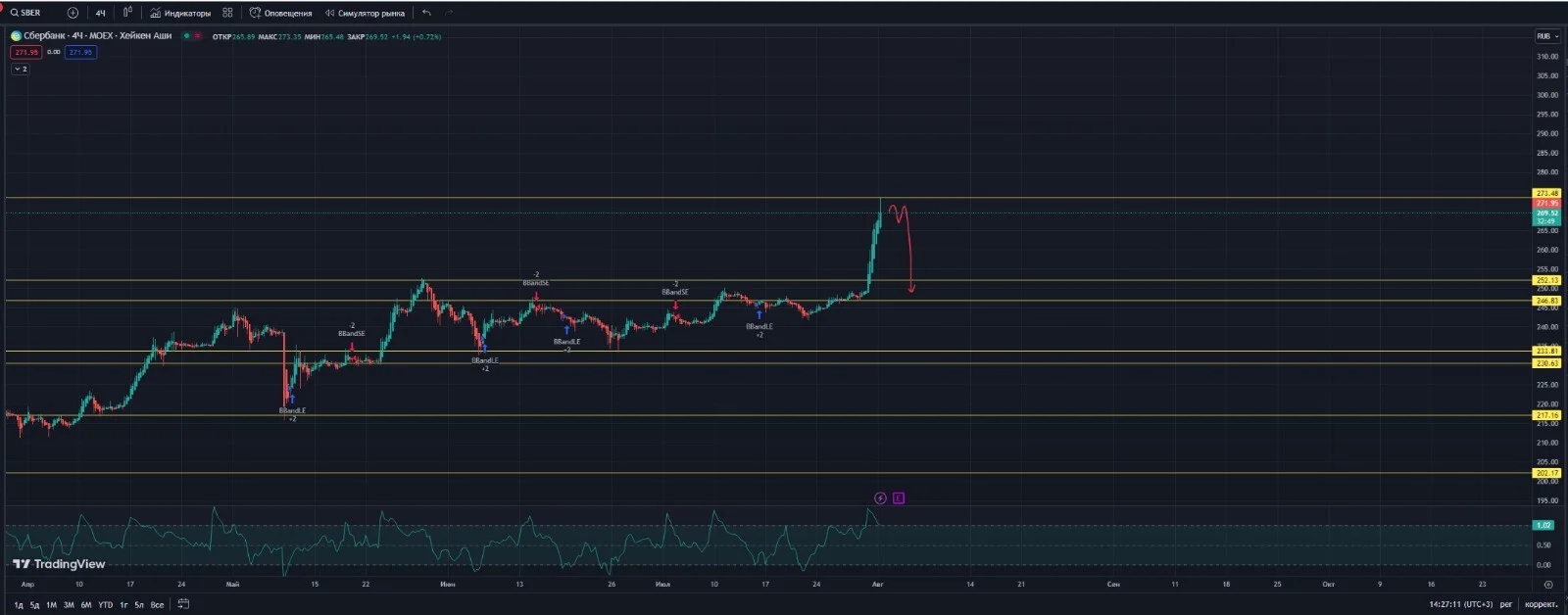Click the Сбербанк chart legend title

[x=97, y=36]
